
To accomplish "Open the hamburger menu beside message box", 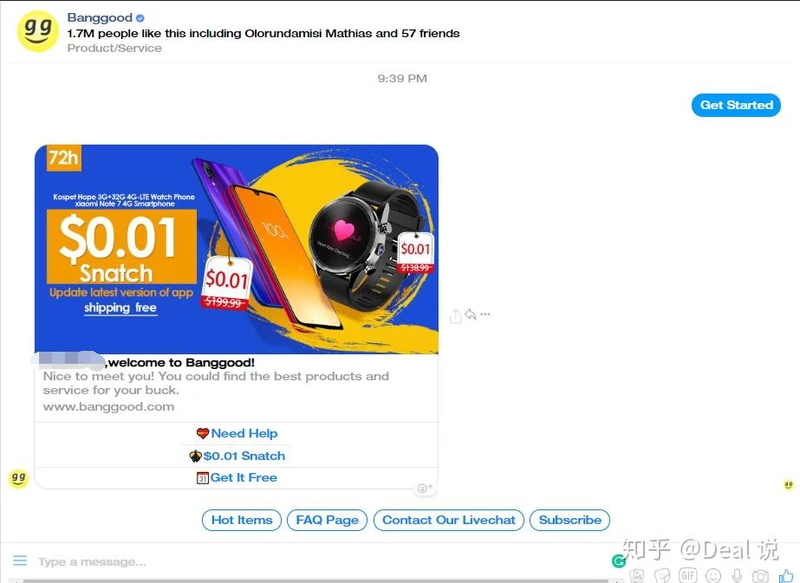I will coord(20,561).
